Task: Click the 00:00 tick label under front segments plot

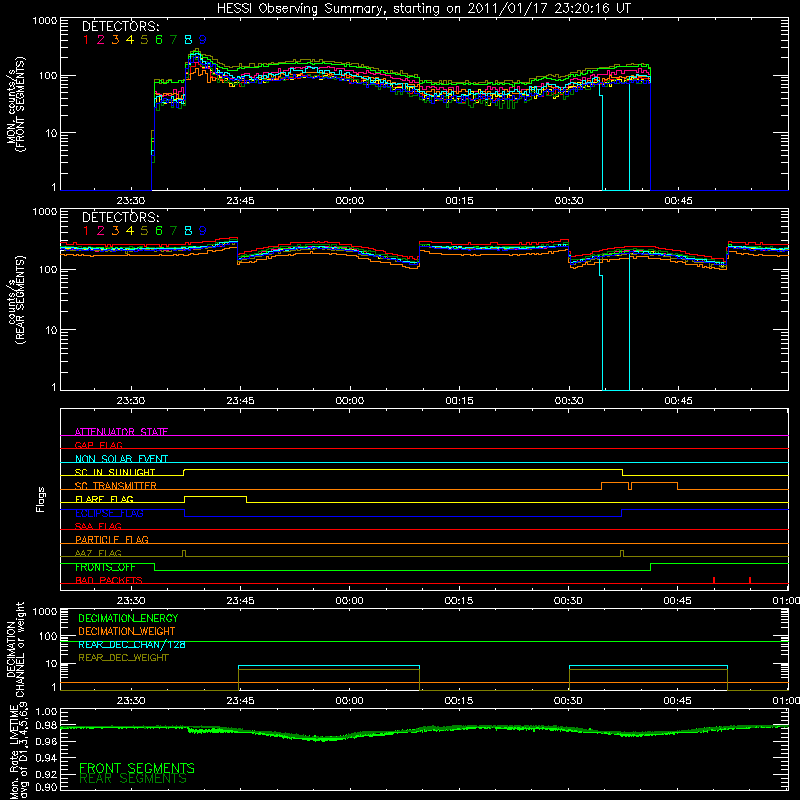Action: pyautogui.click(x=349, y=201)
